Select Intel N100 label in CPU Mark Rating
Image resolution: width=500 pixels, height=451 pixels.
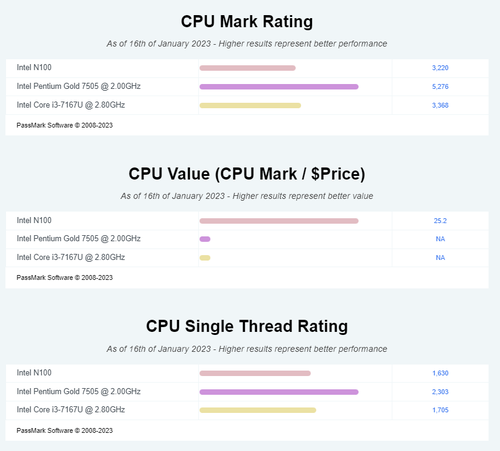[34, 68]
